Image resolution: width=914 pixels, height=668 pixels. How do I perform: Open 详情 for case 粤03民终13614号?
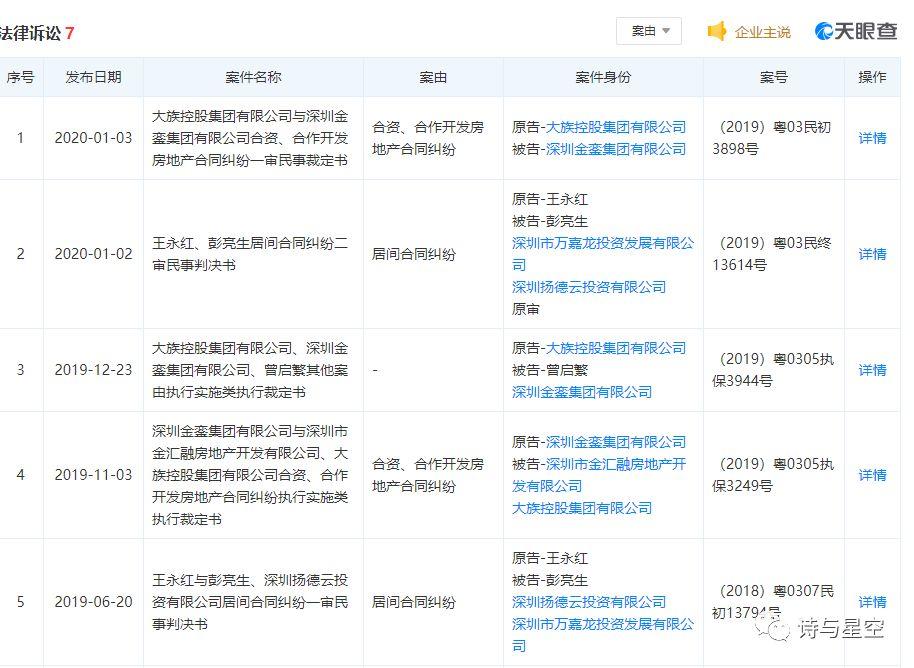(x=872, y=254)
